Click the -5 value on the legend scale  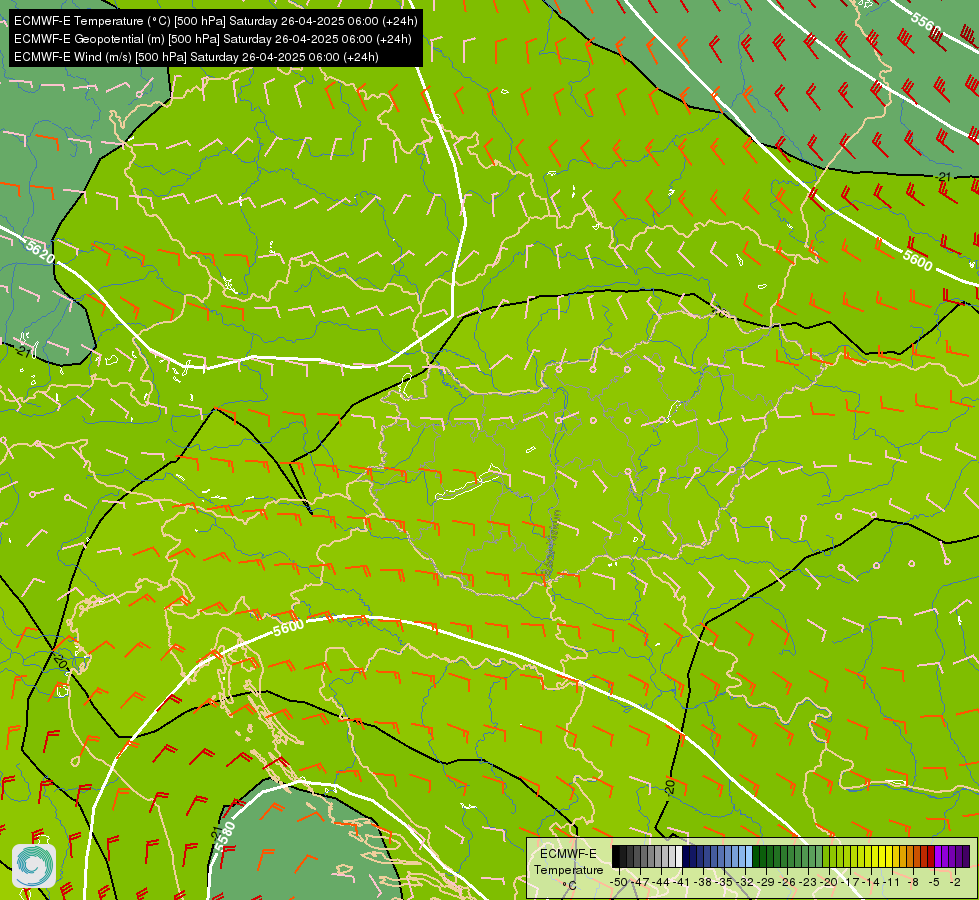click(x=934, y=882)
